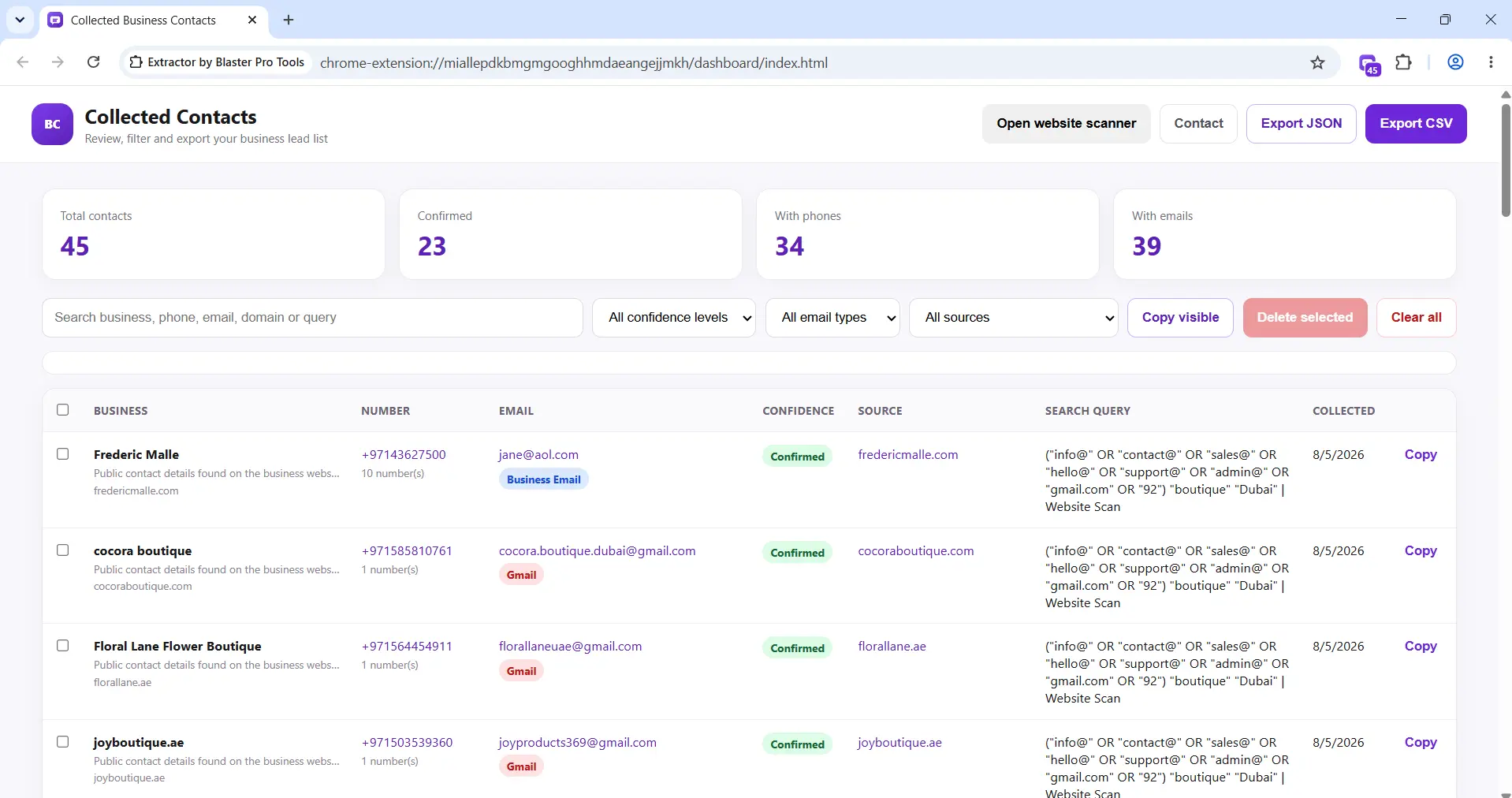Export contacts as JSON

point(1301,124)
